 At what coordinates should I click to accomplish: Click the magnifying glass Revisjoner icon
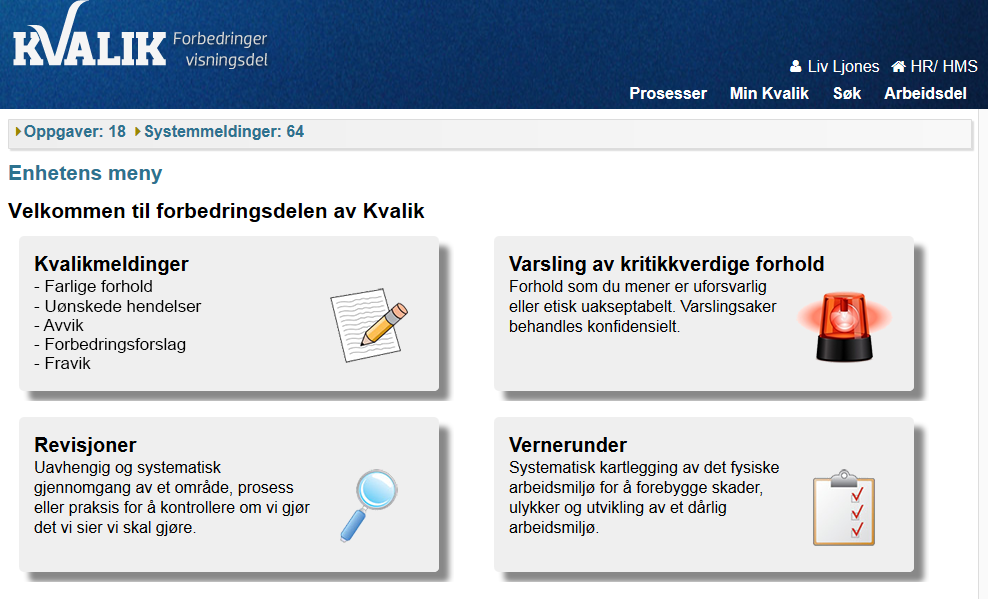pos(370,505)
